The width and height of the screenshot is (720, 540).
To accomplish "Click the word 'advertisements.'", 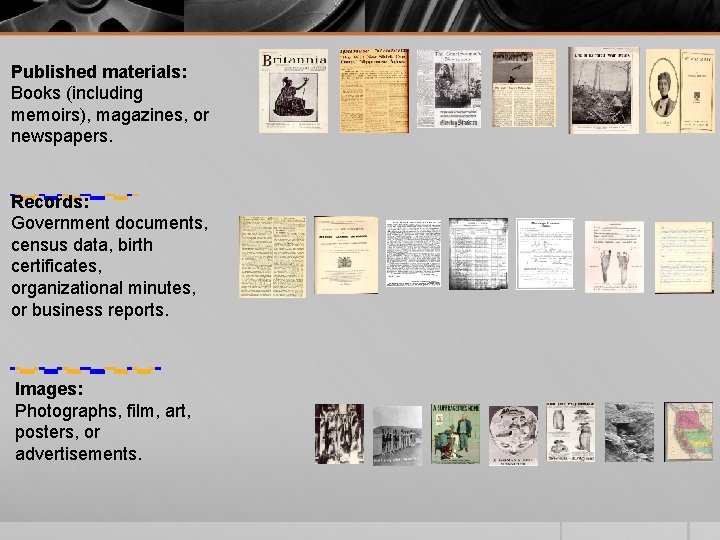I will click(79, 454).
